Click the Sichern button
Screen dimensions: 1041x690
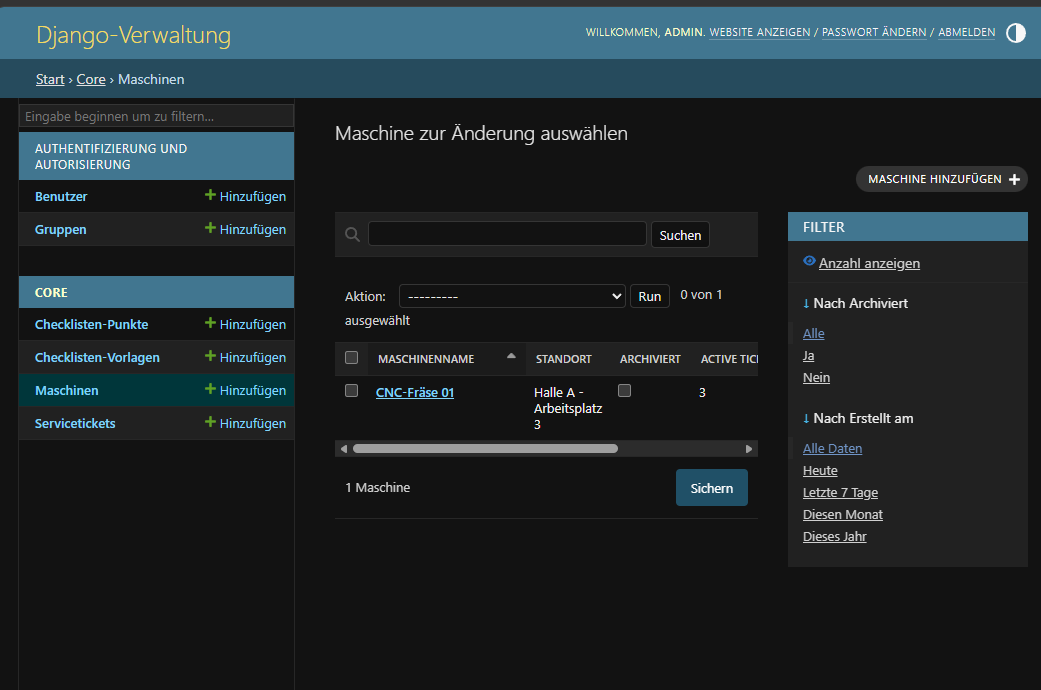pyautogui.click(x=712, y=488)
